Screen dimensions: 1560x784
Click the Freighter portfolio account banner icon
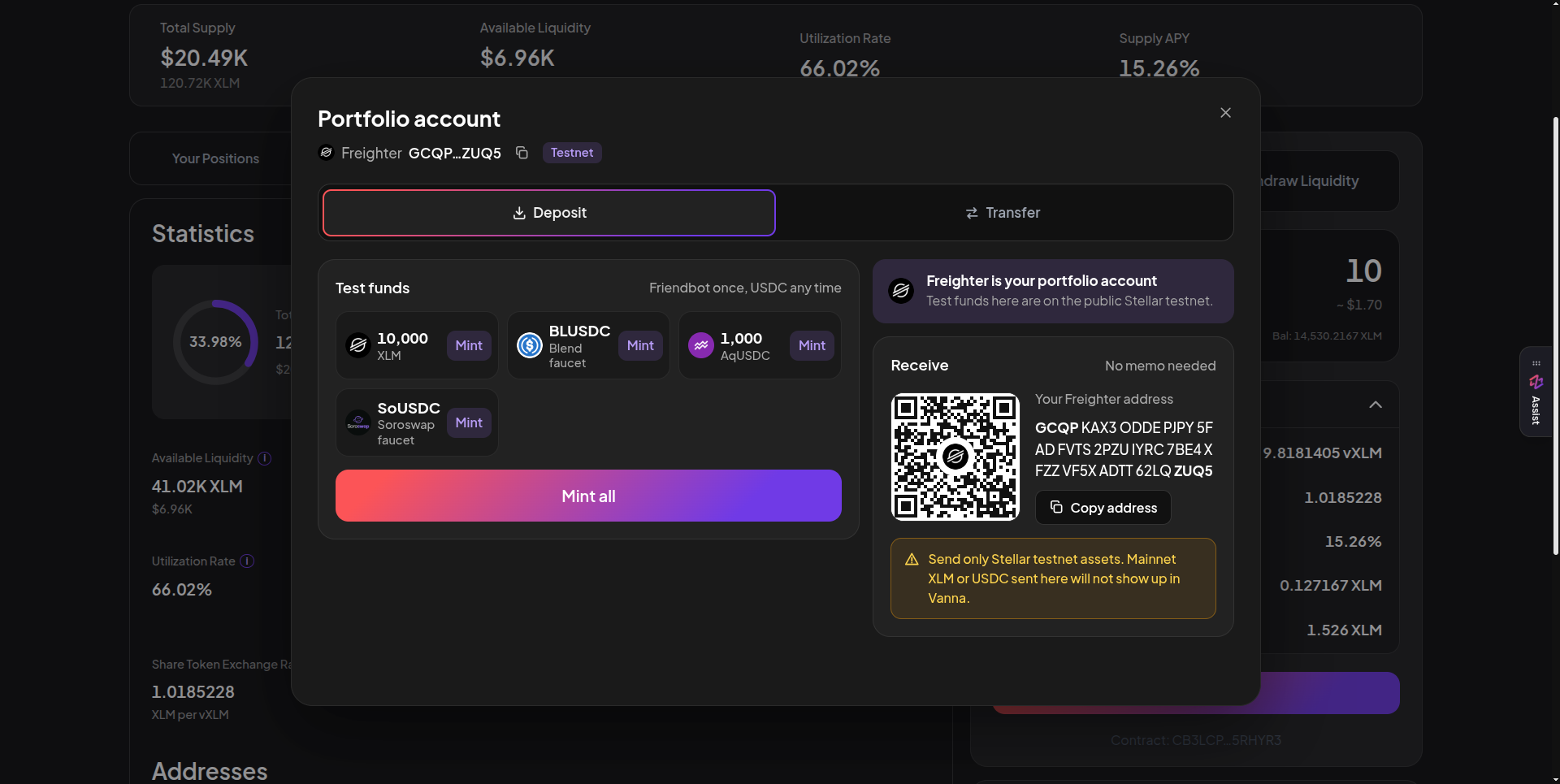[x=901, y=291]
